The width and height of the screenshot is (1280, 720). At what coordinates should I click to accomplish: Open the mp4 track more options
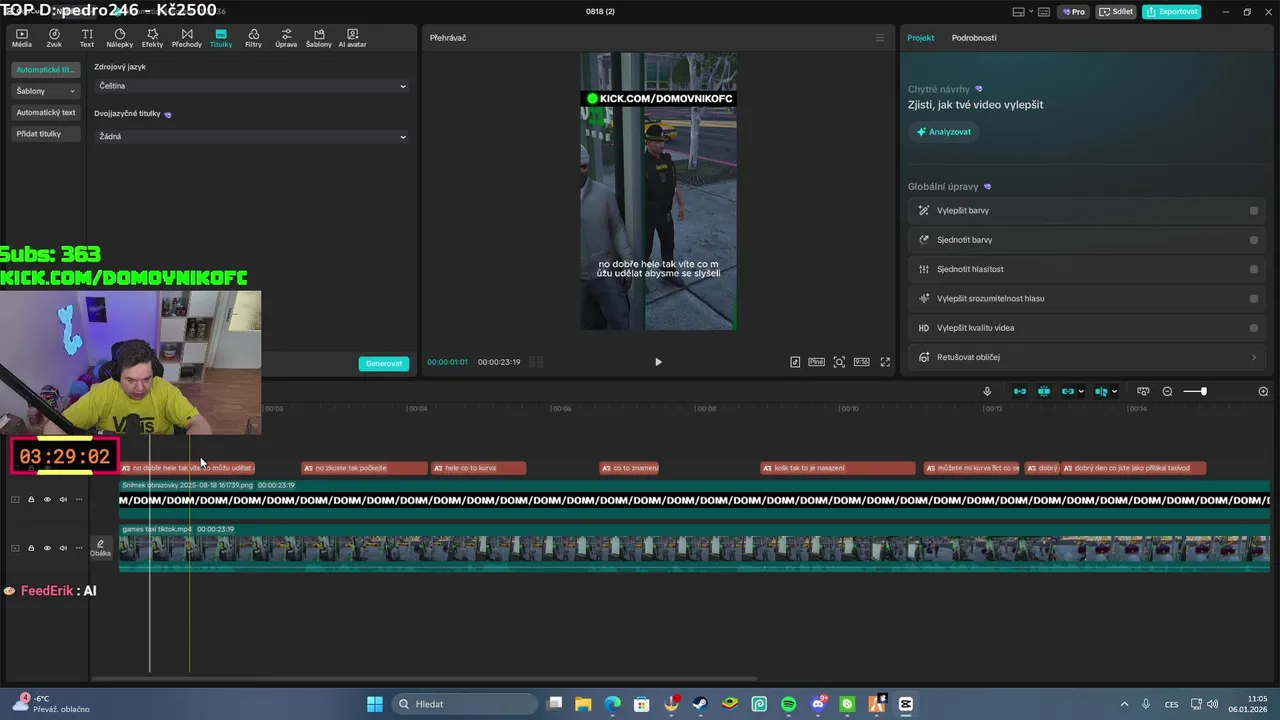click(x=79, y=548)
